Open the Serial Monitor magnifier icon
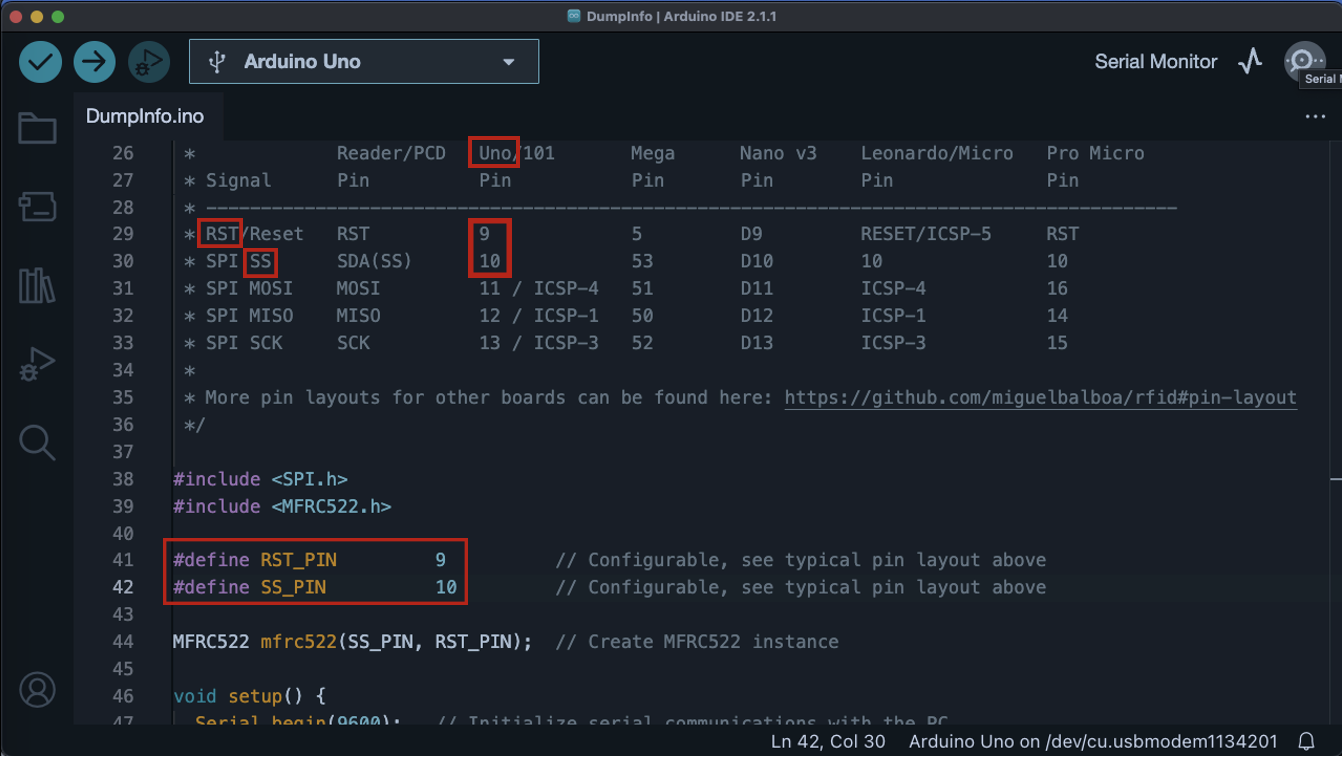The image size is (1342, 758). click(x=1303, y=60)
